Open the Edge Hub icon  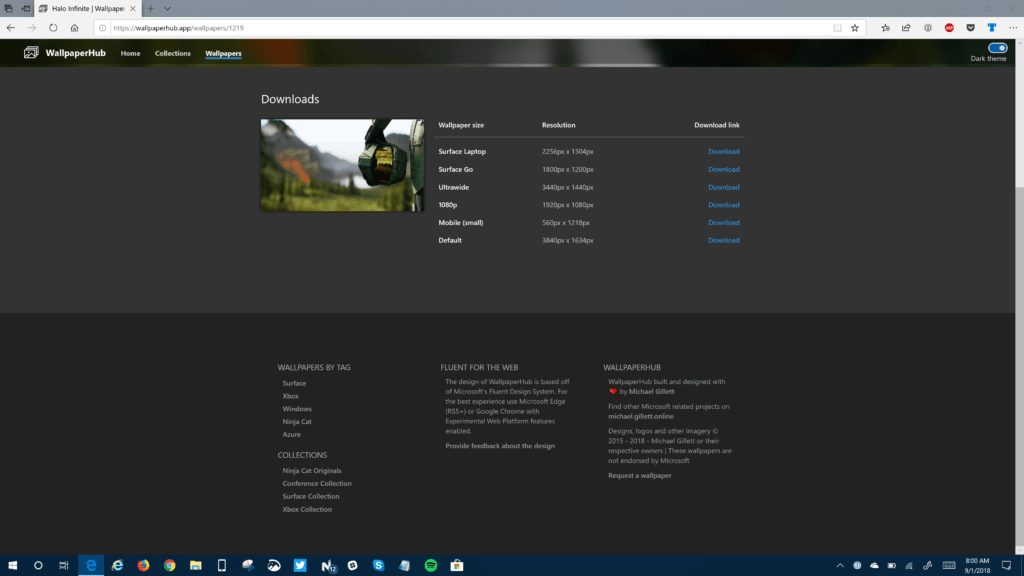pyautogui.click(x=885, y=28)
